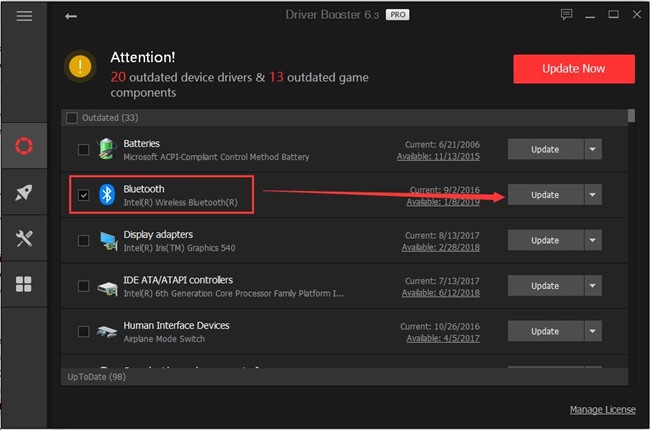Tick the Outdated (33) select-all checkbox
Screen dimensions: 650x430
[x=72, y=118]
